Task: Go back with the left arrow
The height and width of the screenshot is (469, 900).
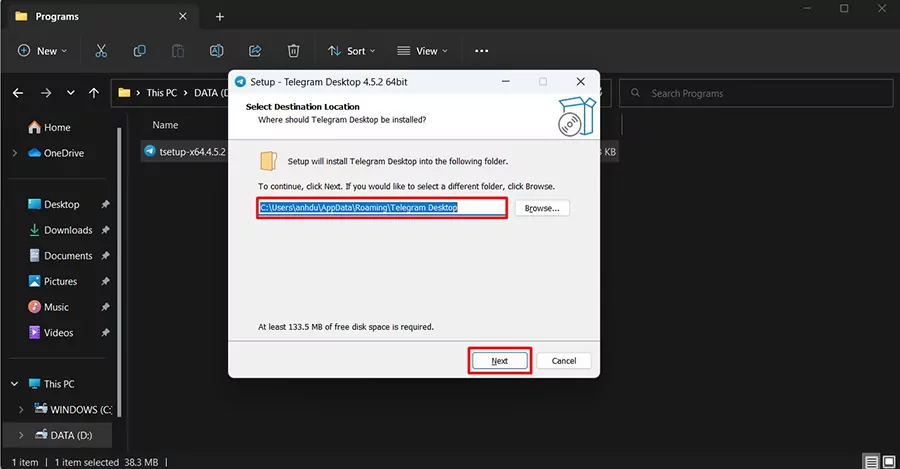Action: coord(18,93)
